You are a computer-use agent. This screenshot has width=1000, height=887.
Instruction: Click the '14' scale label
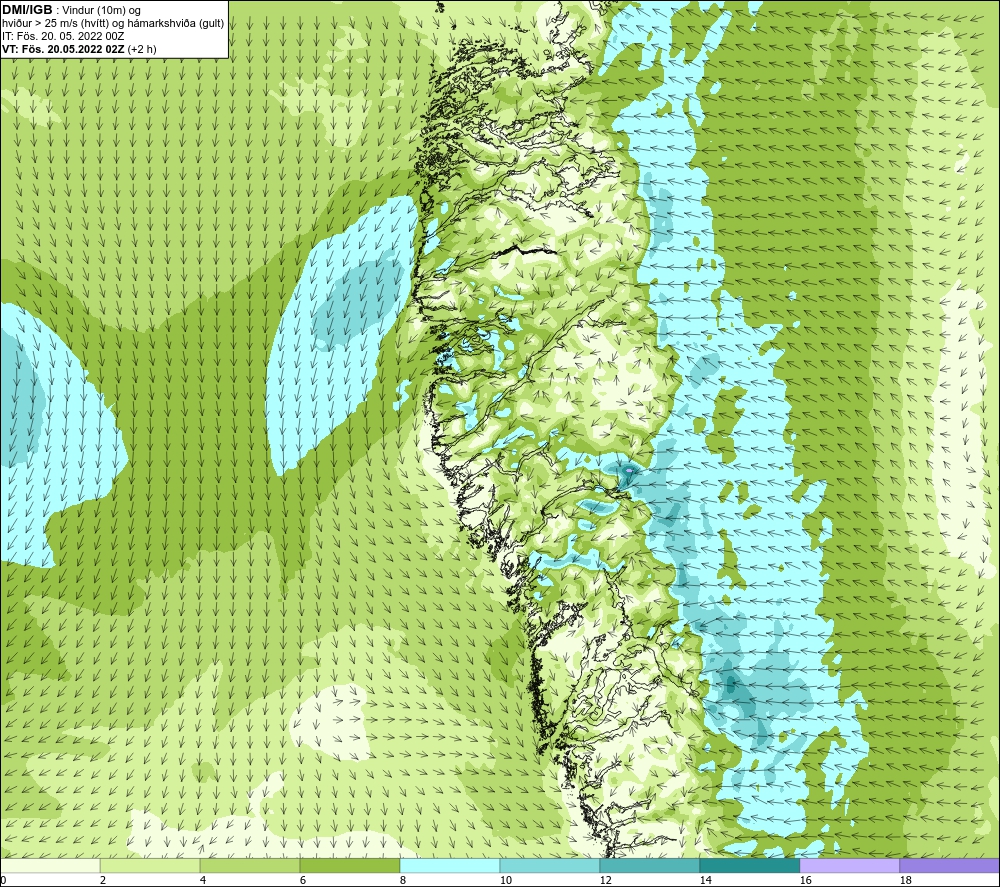tap(705, 881)
